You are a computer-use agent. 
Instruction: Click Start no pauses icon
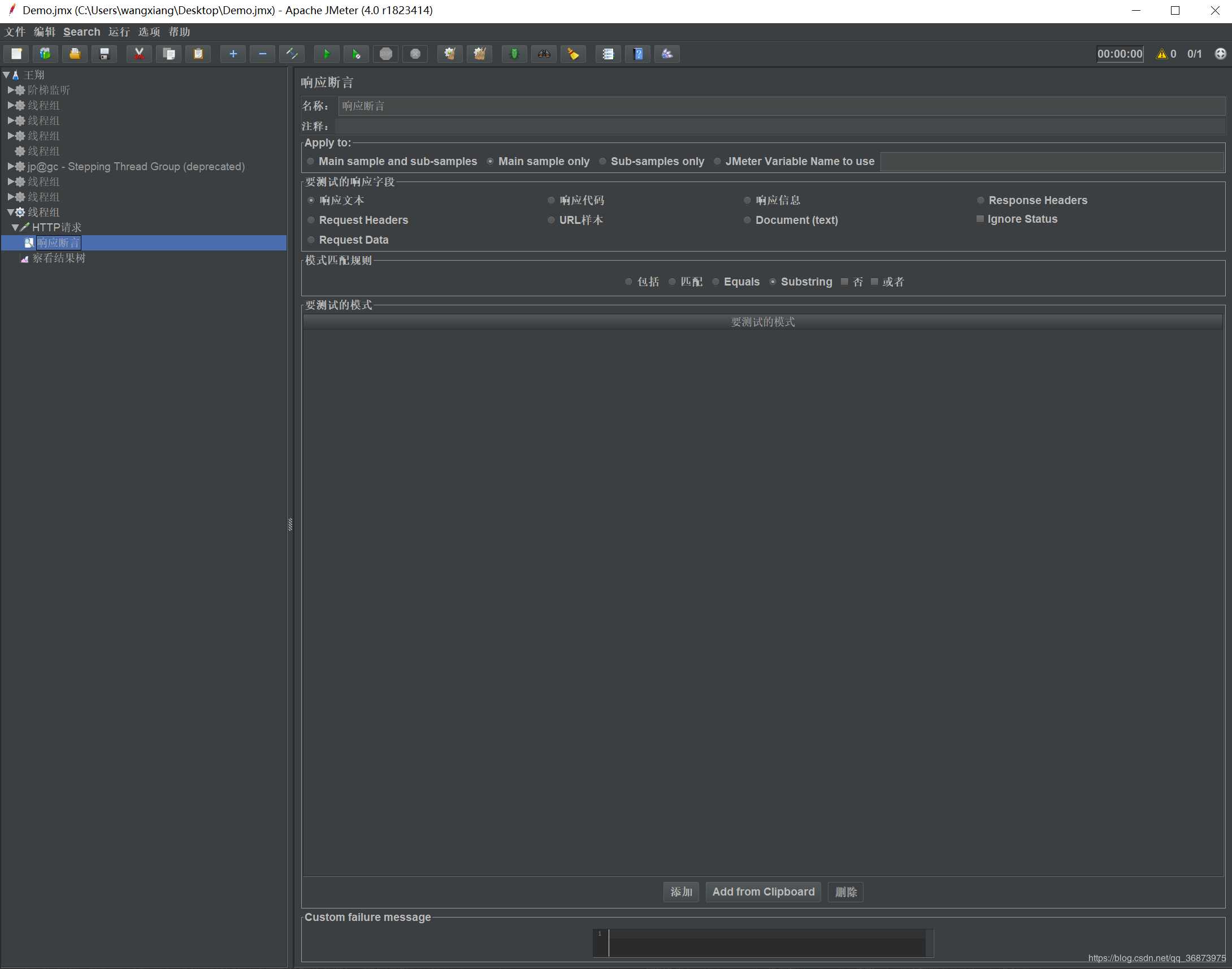point(356,54)
